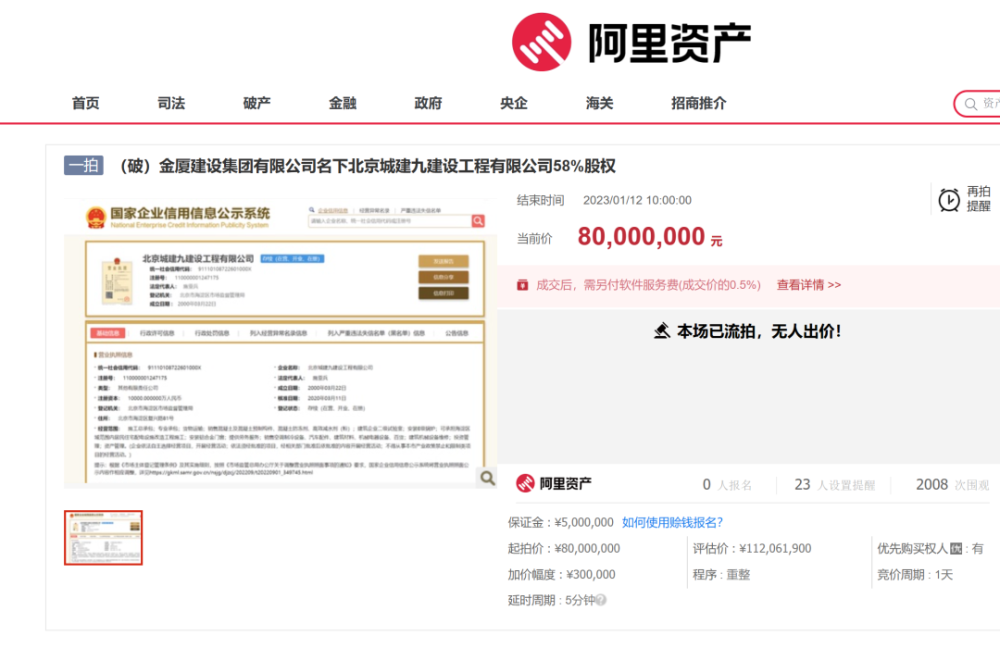Viewport: 1000px width, 648px height.
Task: Open the 破产 navigation tab
Action: [257, 103]
